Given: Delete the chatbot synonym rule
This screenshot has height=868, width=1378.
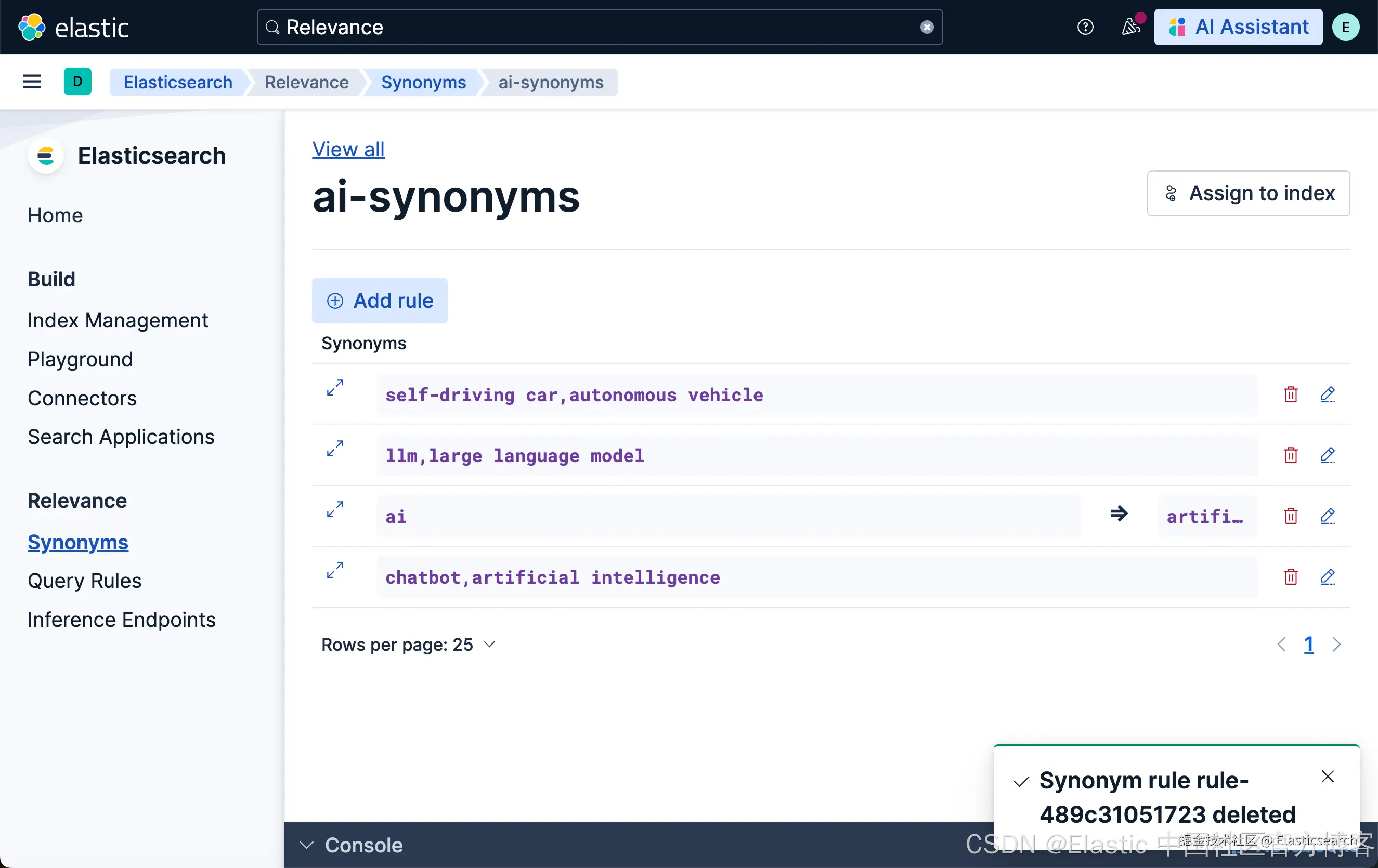Looking at the screenshot, I should (x=1291, y=577).
